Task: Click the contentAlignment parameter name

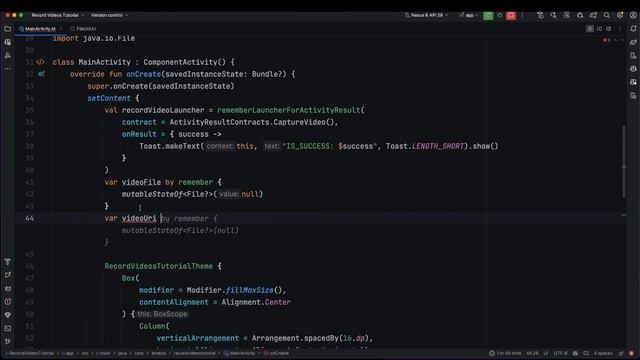Action: 173,302
